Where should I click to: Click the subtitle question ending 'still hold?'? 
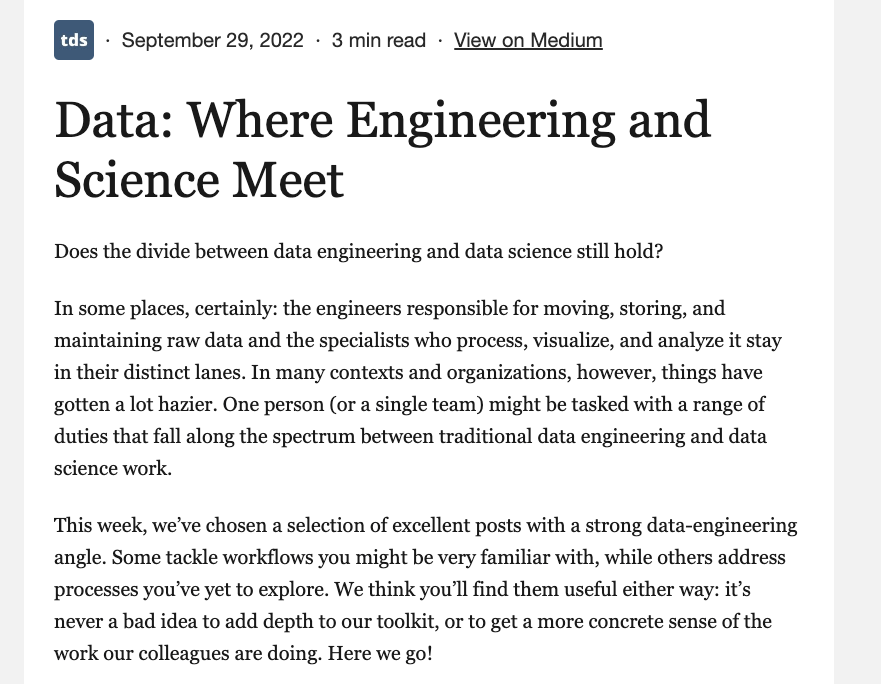pos(358,251)
